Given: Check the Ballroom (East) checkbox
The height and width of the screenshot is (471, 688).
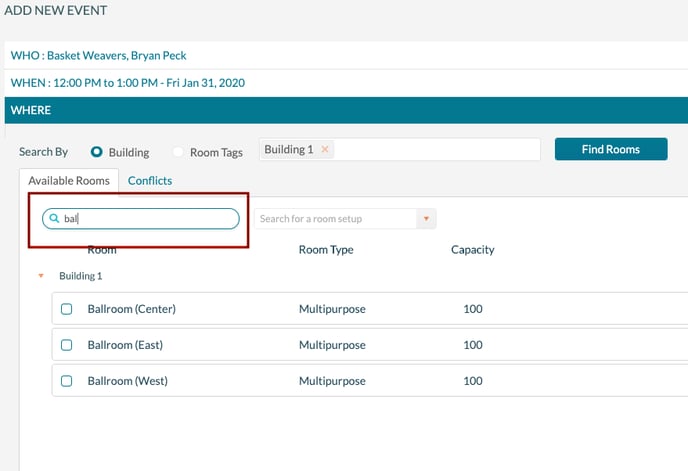Looking at the screenshot, I should 66,345.
